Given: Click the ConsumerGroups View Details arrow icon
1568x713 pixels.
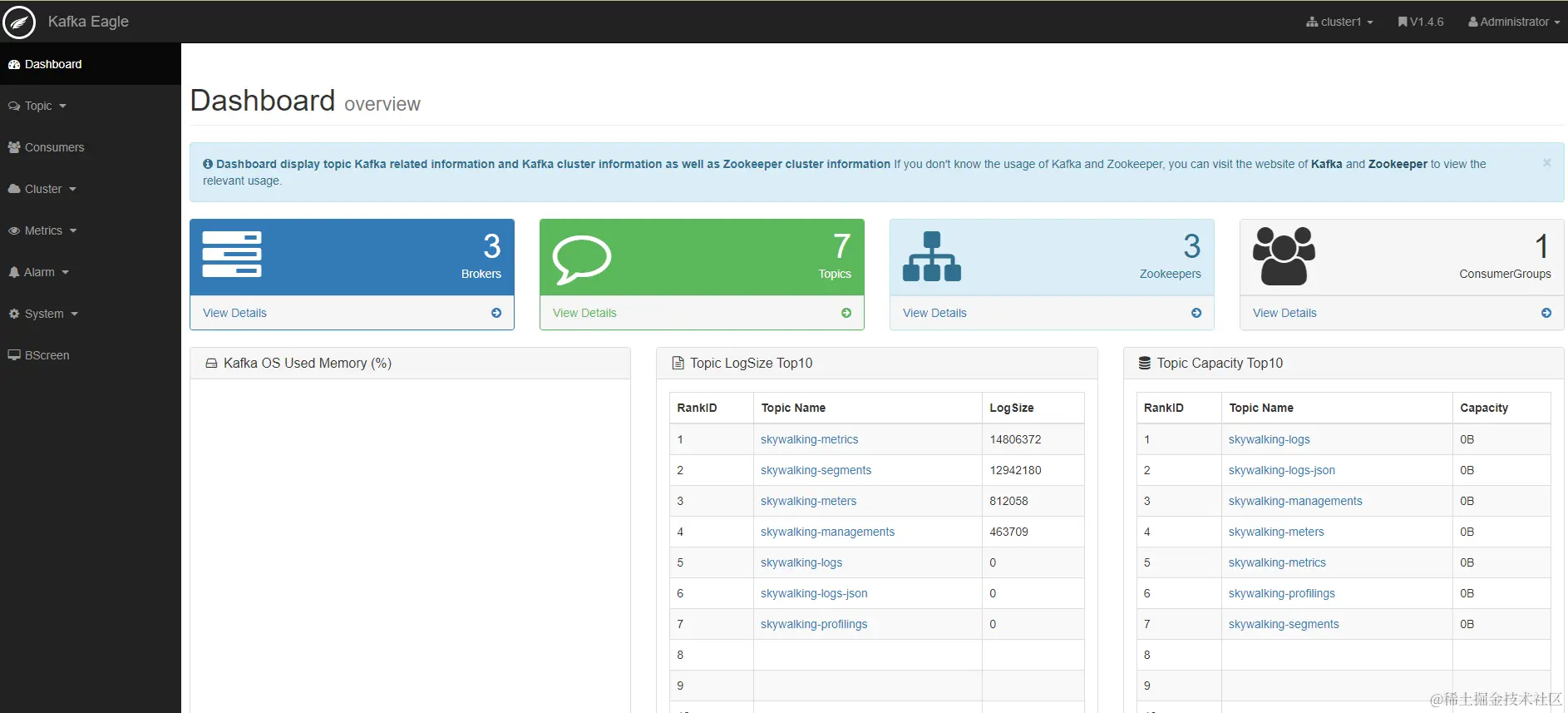Looking at the screenshot, I should point(1546,313).
